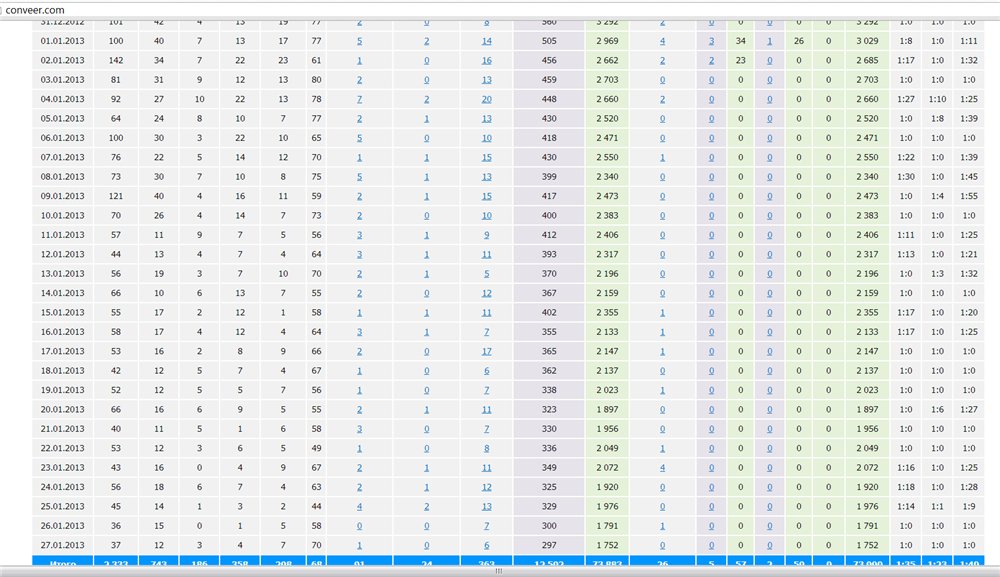Click the 3 029 value in the 01.01.2013 row

click(867, 41)
